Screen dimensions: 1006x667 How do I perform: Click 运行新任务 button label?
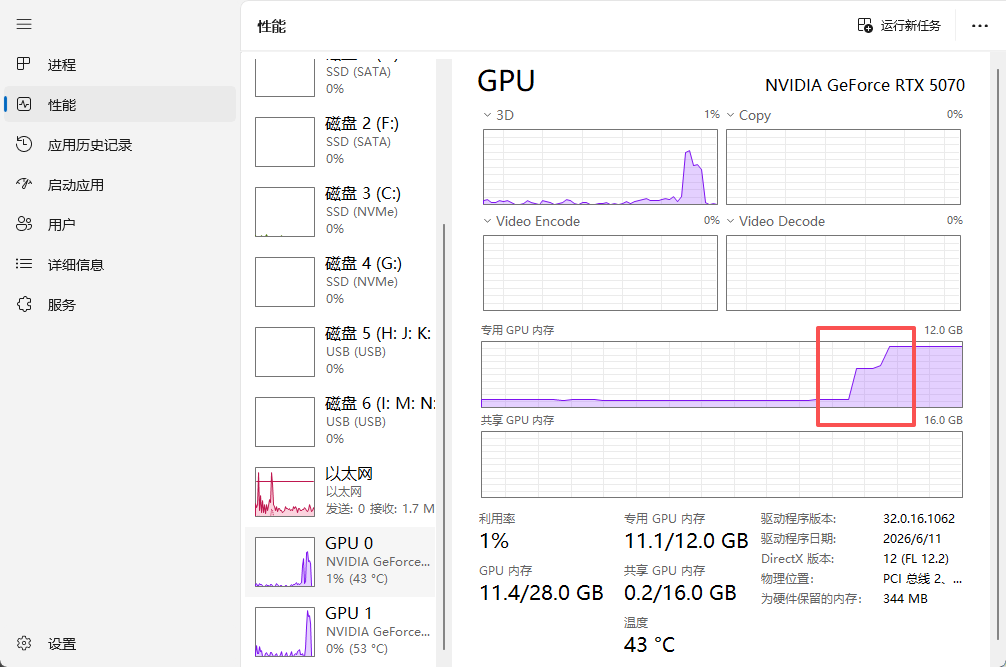pyautogui.click(x=910, y=26)
